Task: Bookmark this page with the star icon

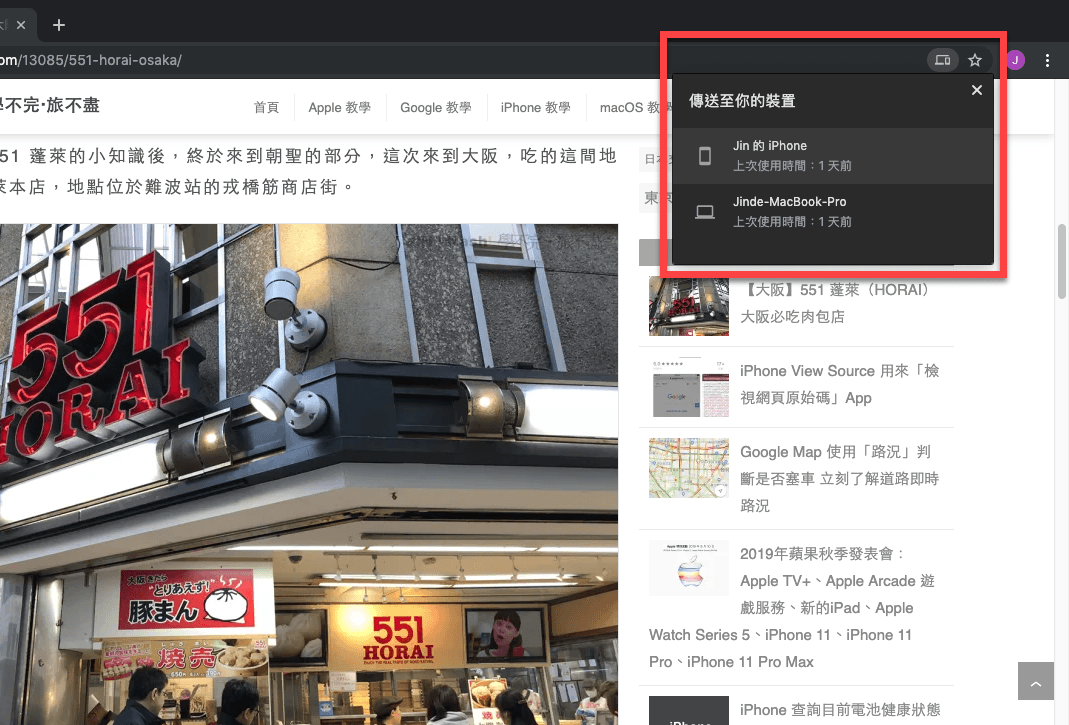Action: [975, 60]
